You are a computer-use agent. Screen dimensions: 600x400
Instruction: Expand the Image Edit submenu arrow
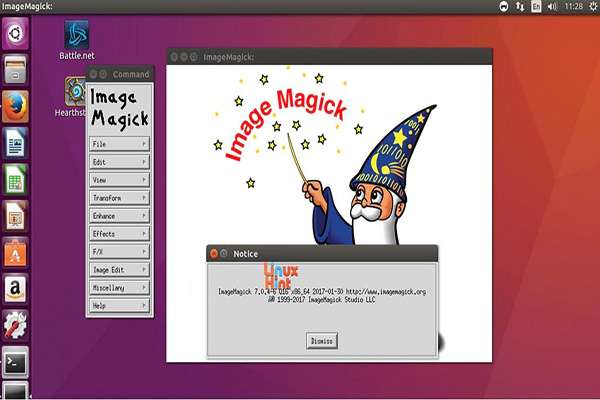point(144,269)
